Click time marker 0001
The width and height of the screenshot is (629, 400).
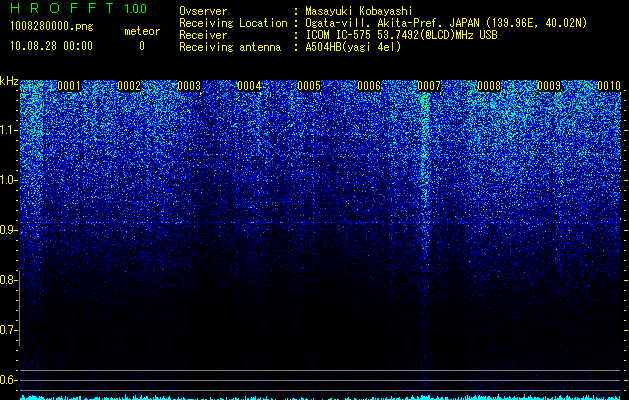tap(69, 86)
